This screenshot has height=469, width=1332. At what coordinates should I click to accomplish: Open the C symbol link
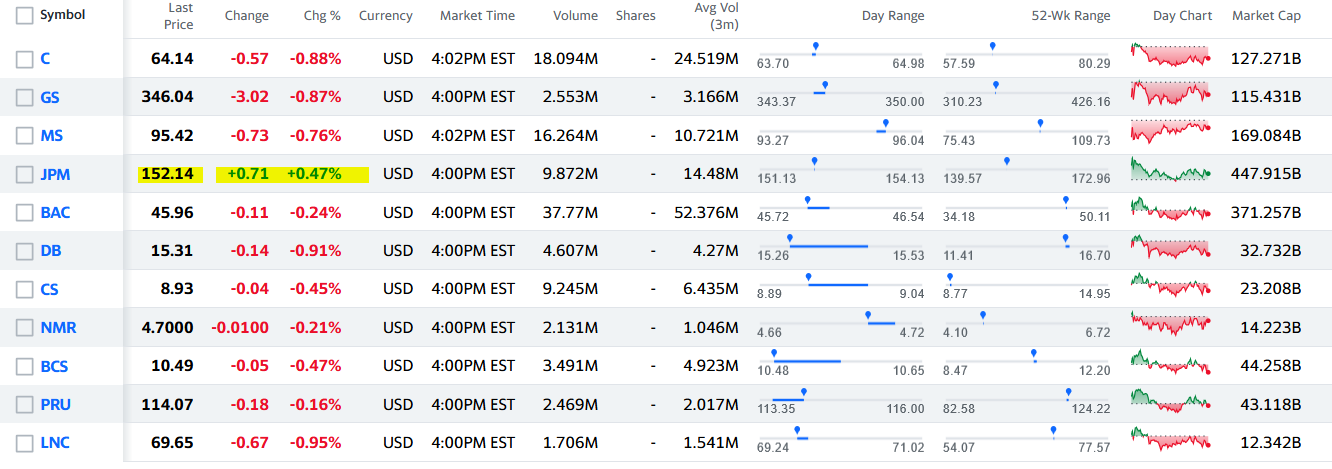coord(45,59)
